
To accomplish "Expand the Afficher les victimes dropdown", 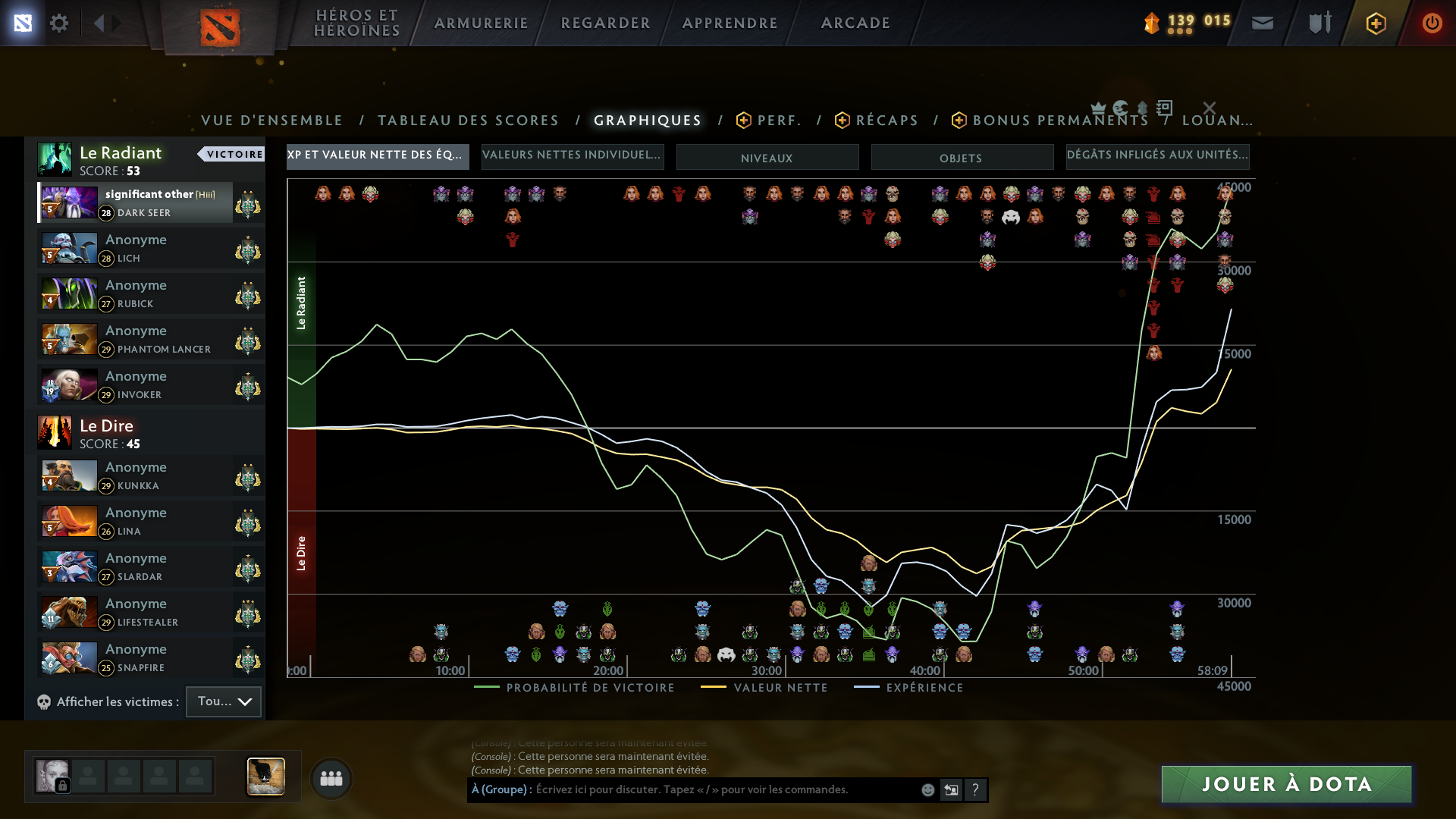I will (x=224, y=701).
